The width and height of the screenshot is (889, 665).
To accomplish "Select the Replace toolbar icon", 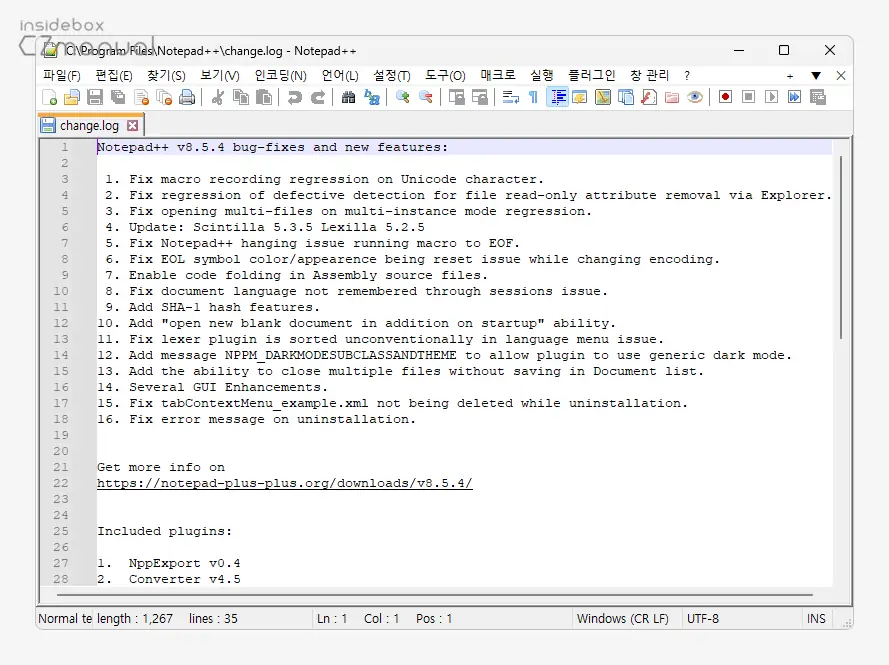I will [371, 97].
